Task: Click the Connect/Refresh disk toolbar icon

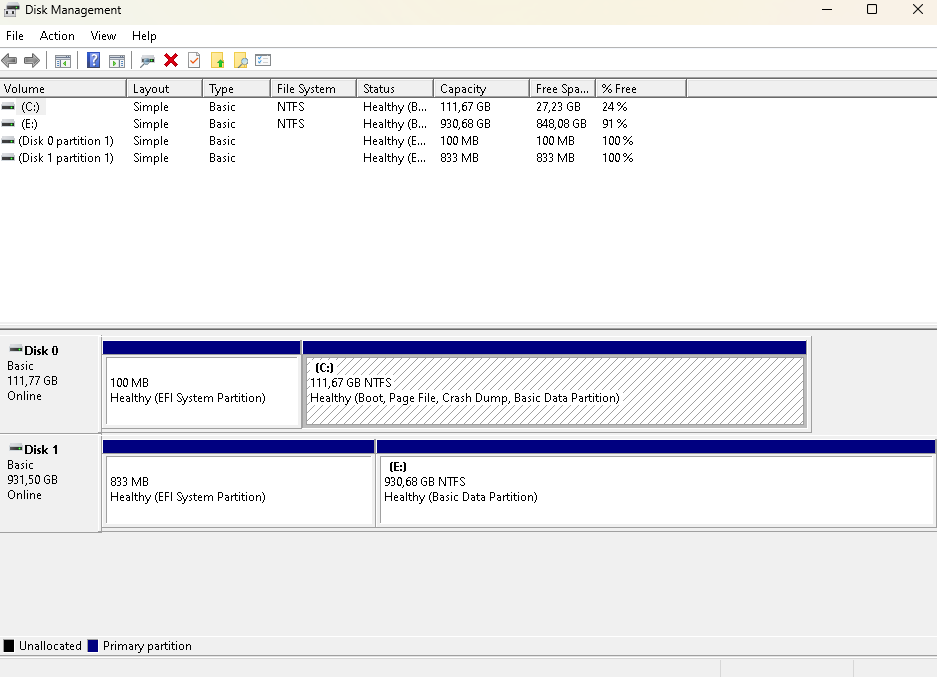Action: click(147, 60)
